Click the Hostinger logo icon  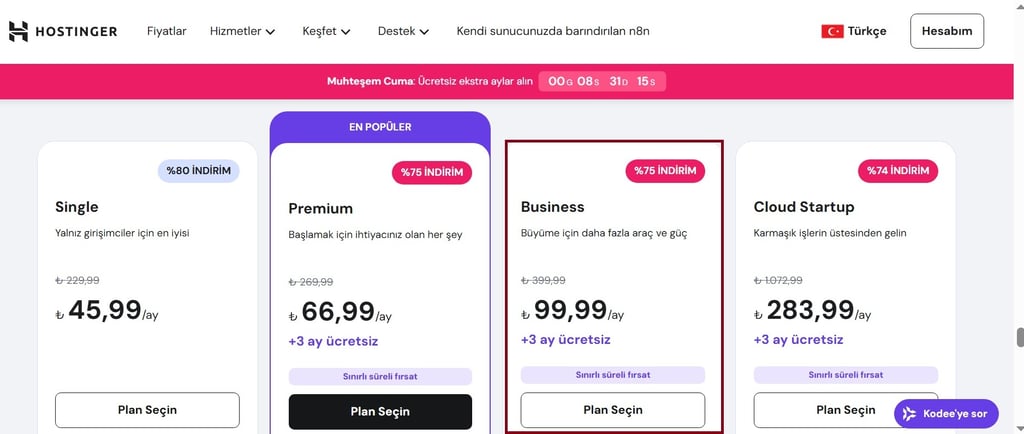pos(18,31)
